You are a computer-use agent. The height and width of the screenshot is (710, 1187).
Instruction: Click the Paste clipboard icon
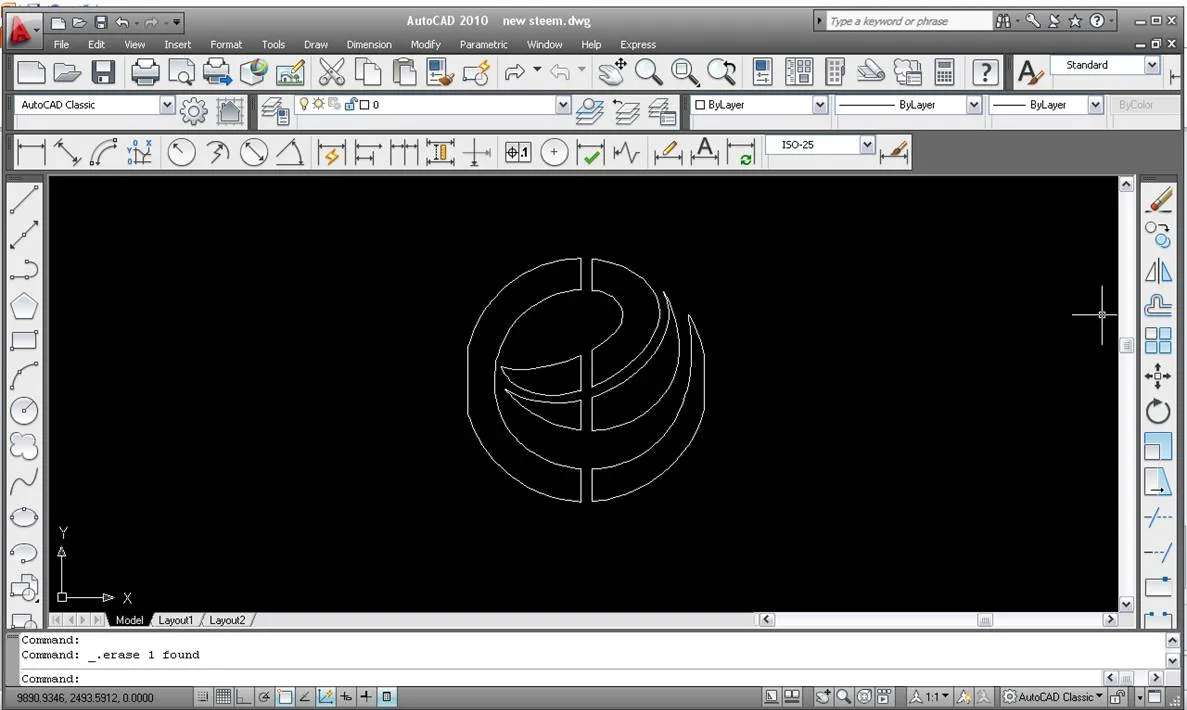(x=404, y=73)
